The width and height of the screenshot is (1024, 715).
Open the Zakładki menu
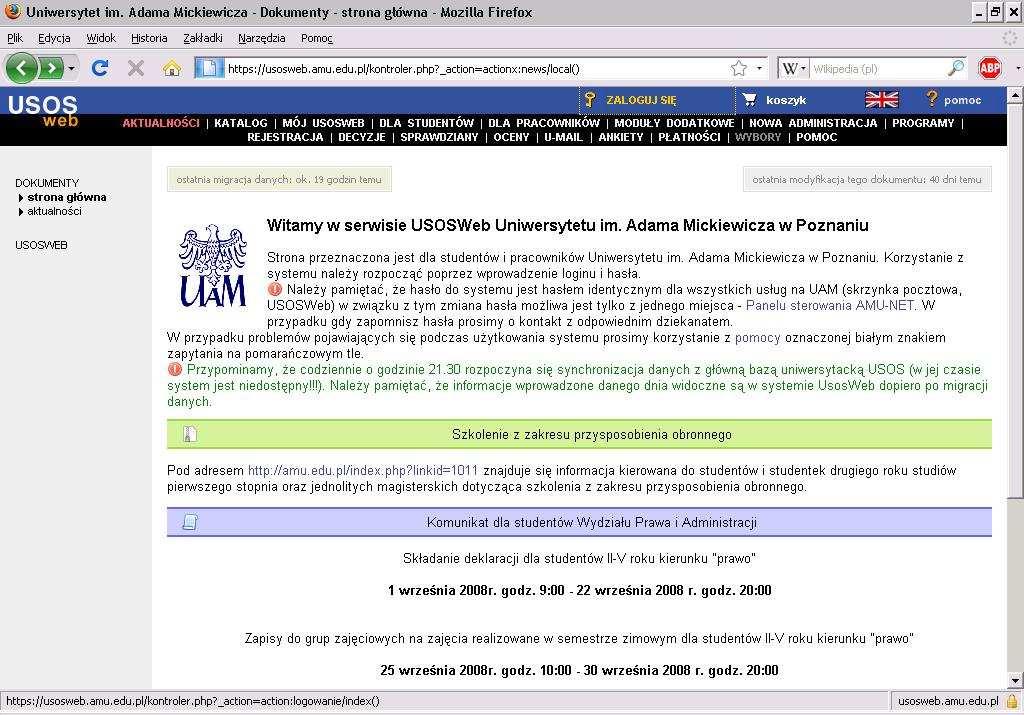coord(202,38)
